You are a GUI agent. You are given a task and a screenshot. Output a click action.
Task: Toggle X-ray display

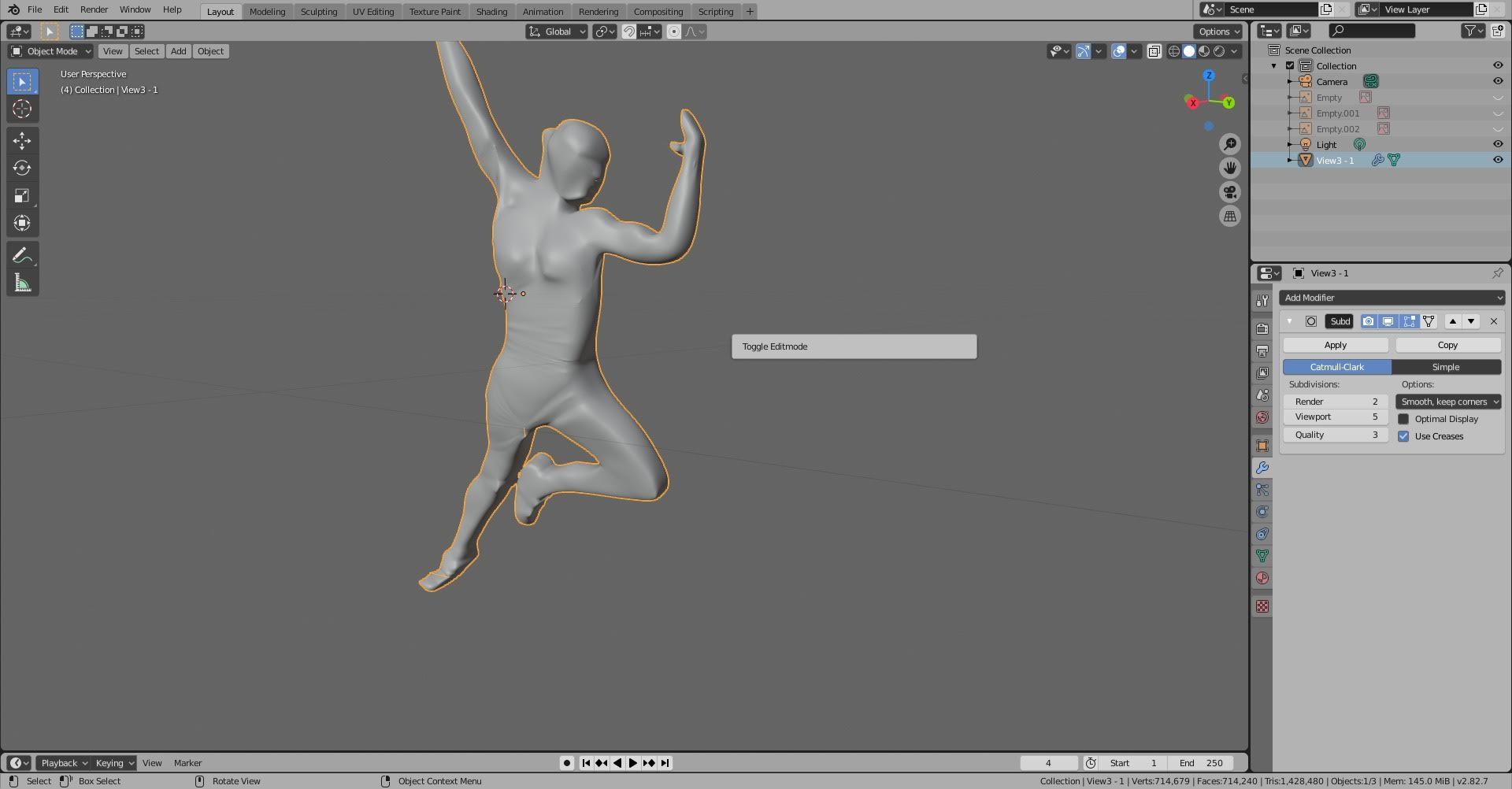coord(1154,51)
